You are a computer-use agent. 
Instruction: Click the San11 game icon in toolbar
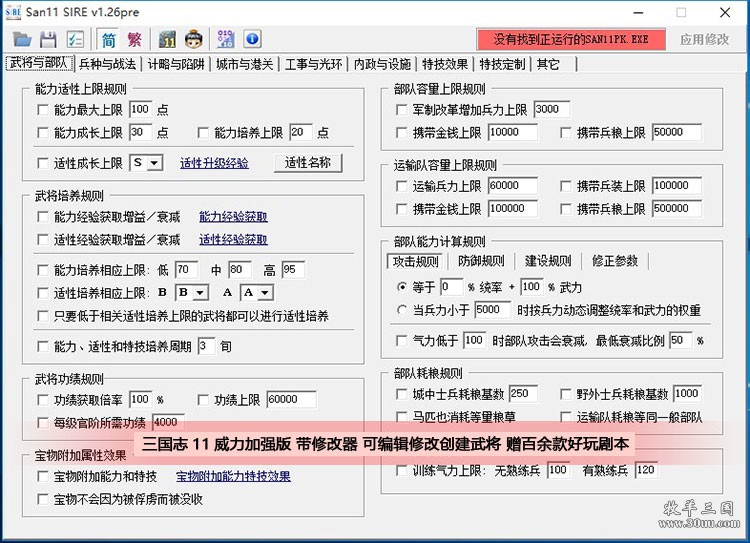point(167,39)
